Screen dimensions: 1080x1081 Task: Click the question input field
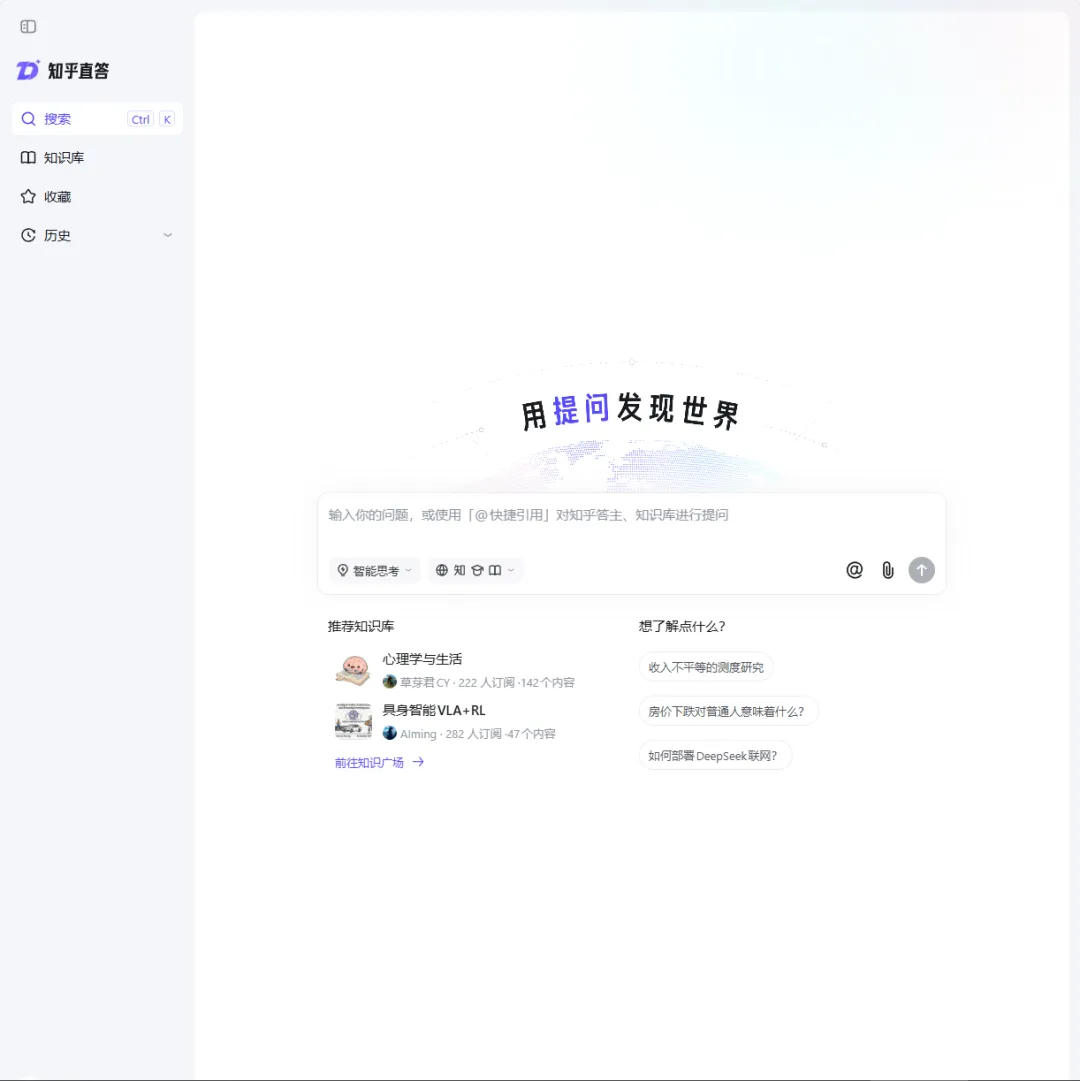631,516
